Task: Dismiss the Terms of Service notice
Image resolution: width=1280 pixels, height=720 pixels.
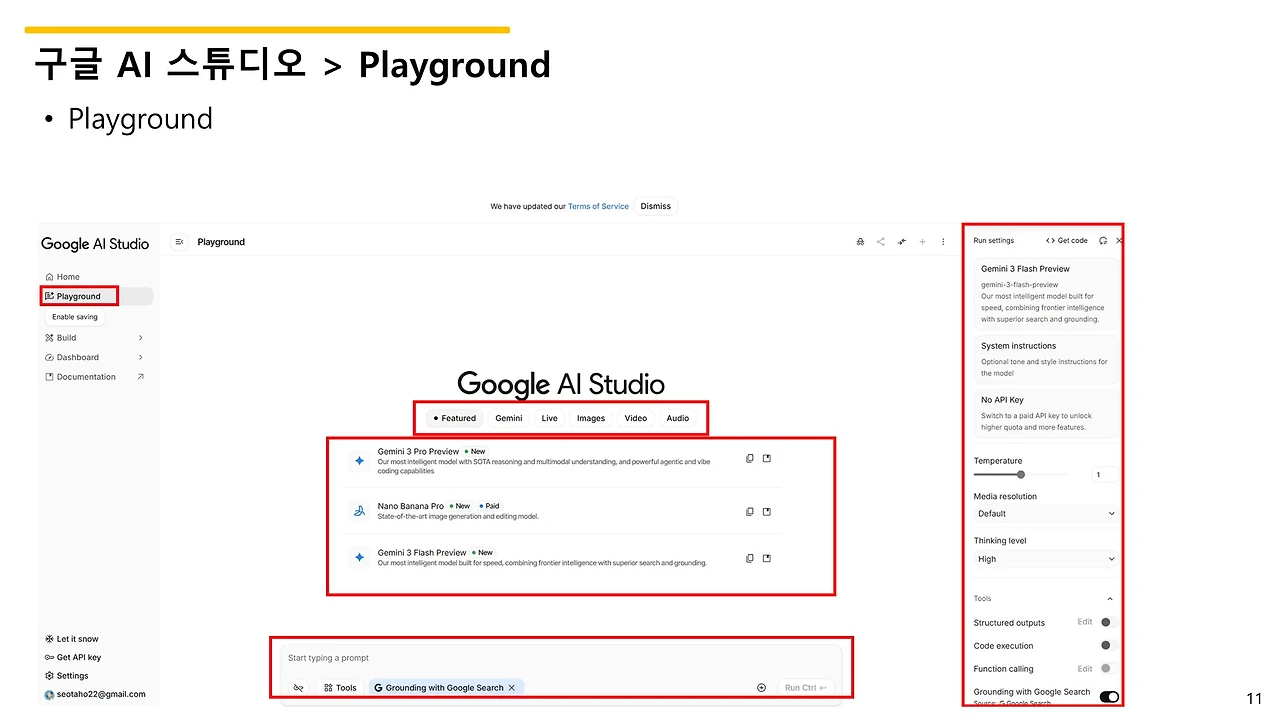Action: 656,206
